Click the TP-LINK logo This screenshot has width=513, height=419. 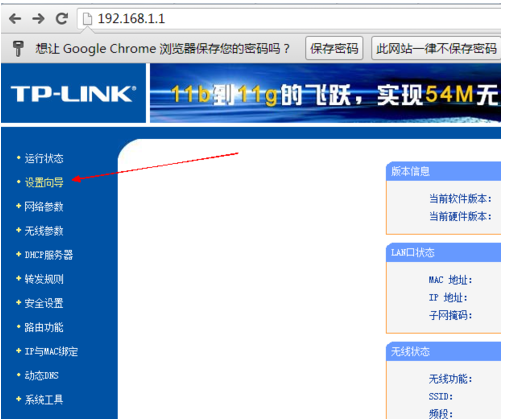(x=73, y=93)
